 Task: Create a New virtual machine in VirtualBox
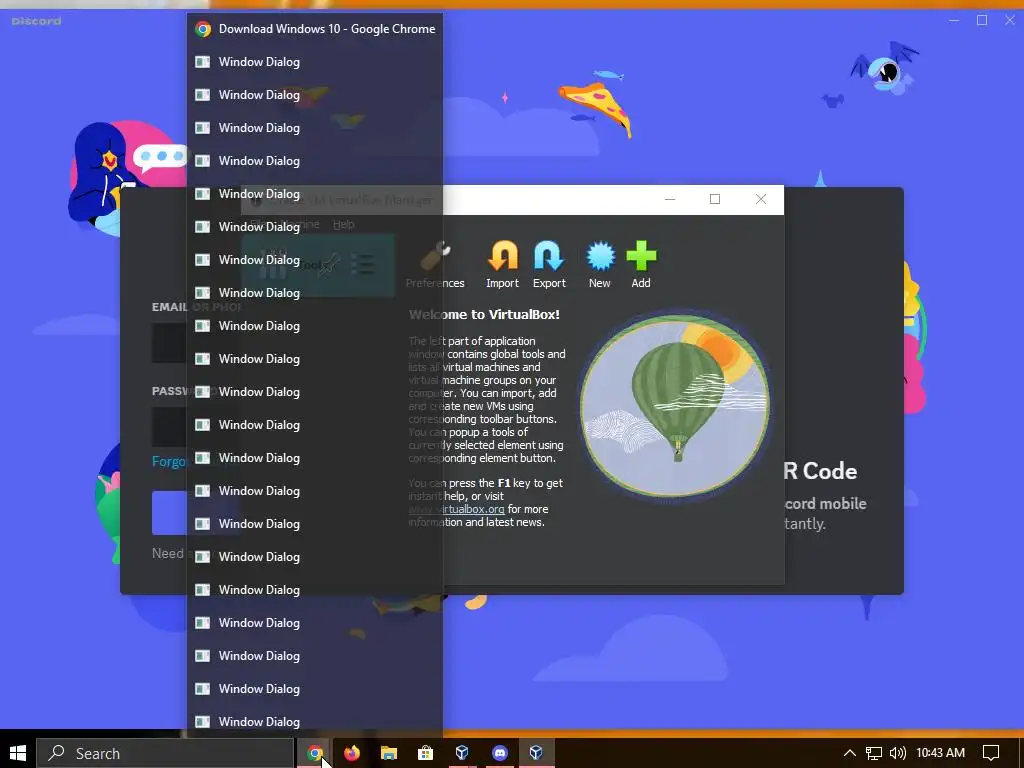(600, 265)
